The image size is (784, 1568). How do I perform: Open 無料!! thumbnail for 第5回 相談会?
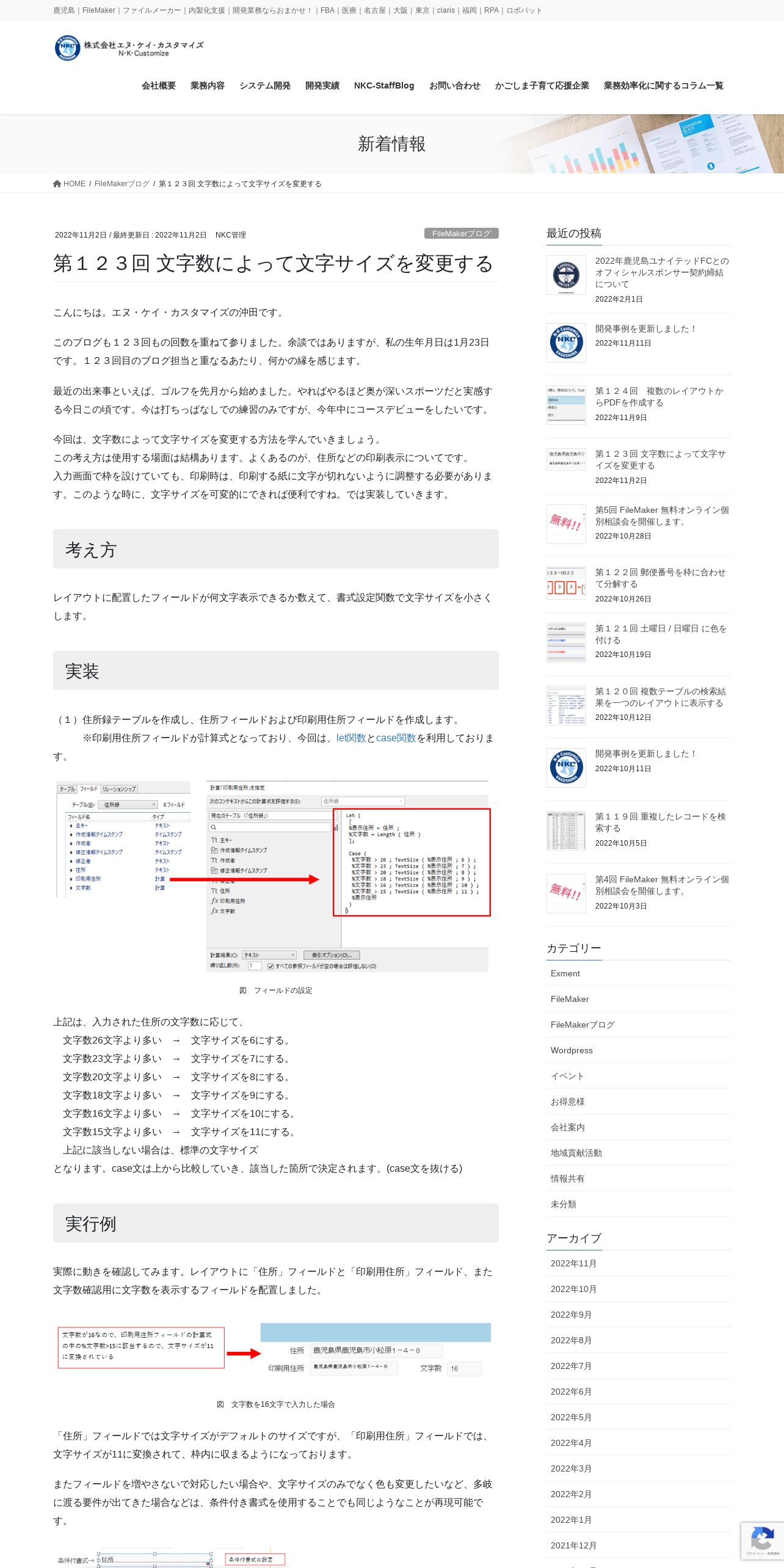(x=566, y=524)
